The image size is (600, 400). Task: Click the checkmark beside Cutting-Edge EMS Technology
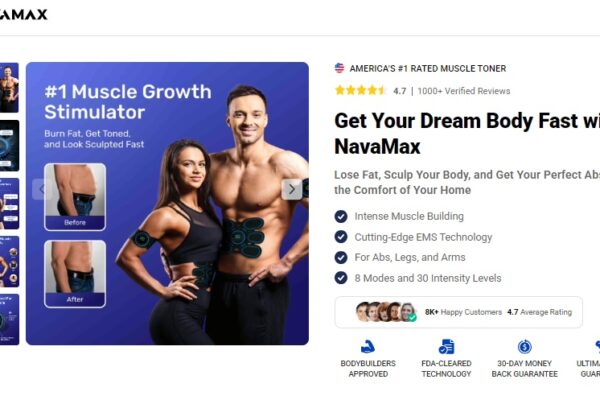[x=341, y=237]
